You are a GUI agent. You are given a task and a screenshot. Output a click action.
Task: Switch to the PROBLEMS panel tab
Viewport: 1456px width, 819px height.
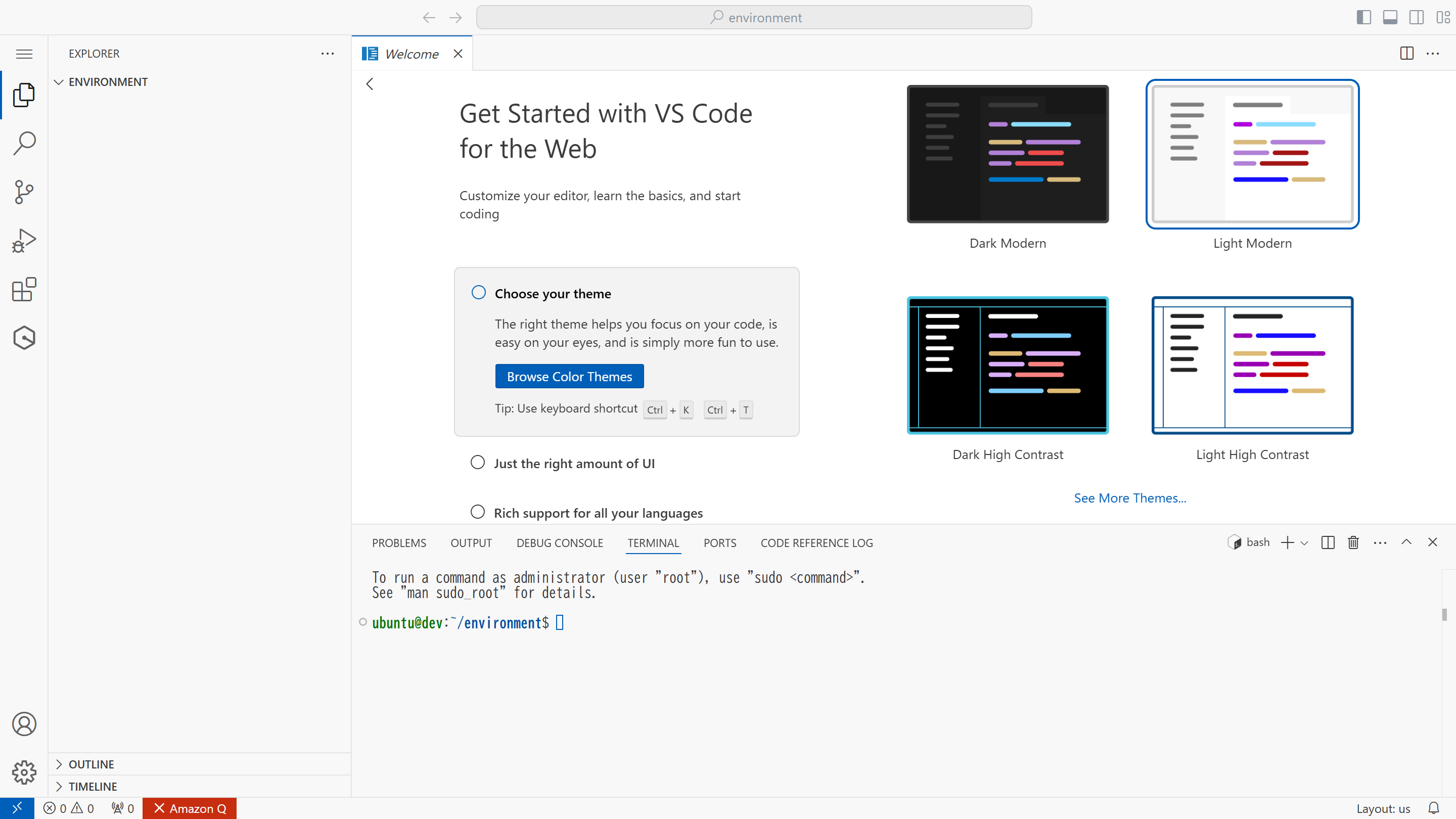click(x=398, y=542)
